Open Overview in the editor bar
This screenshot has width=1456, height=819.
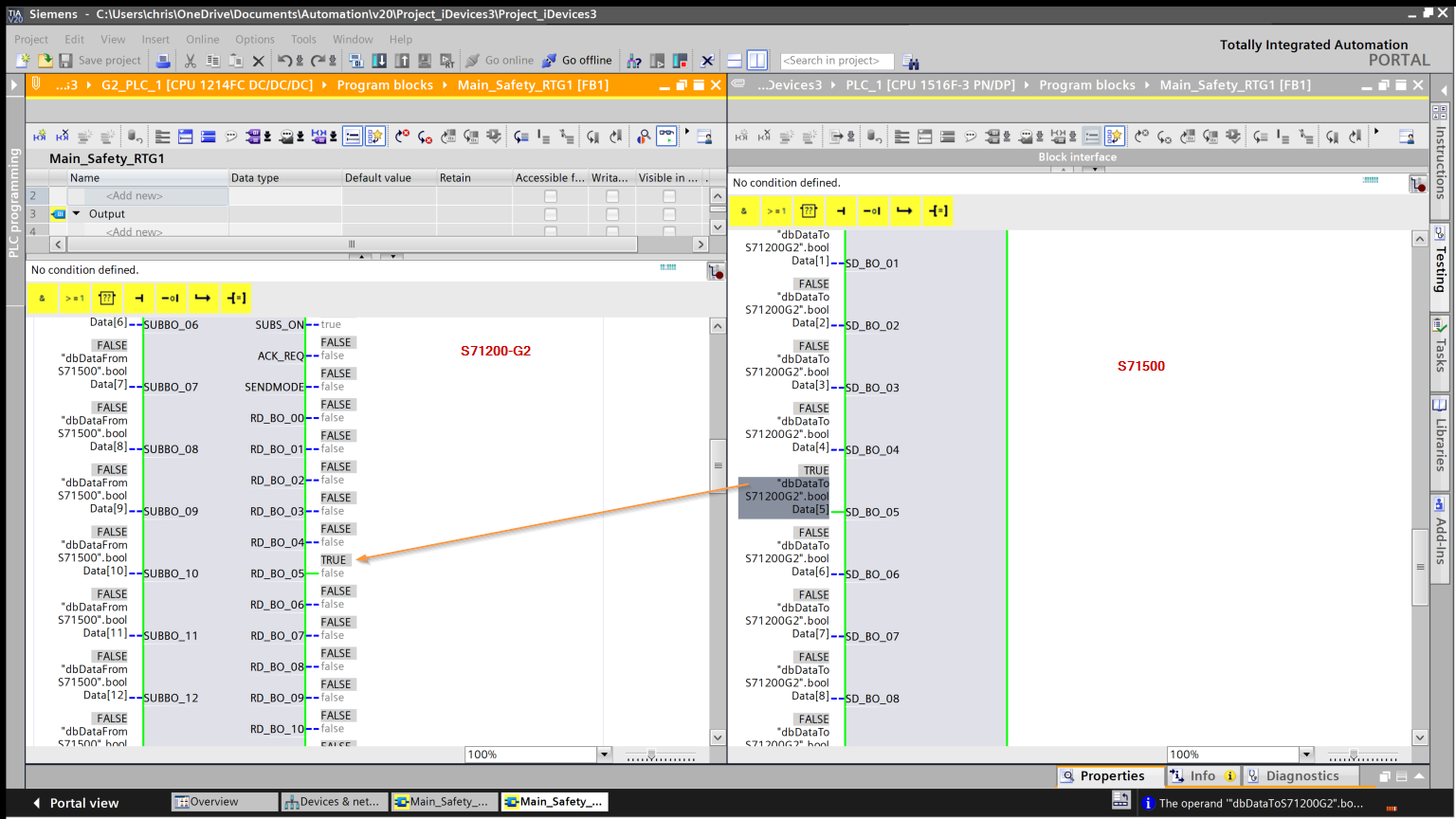click(225, 802)
